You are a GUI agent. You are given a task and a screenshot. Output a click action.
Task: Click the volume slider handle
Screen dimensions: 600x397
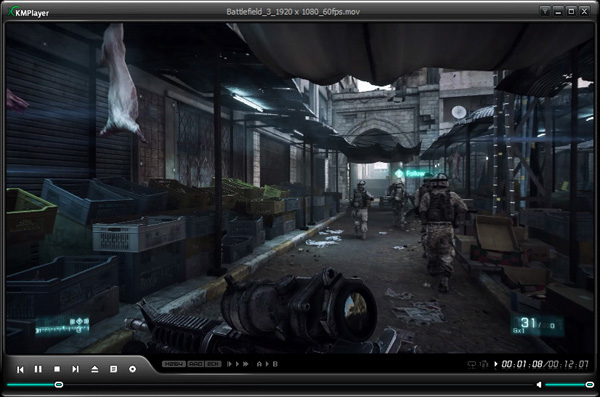[x=590, y=384]
